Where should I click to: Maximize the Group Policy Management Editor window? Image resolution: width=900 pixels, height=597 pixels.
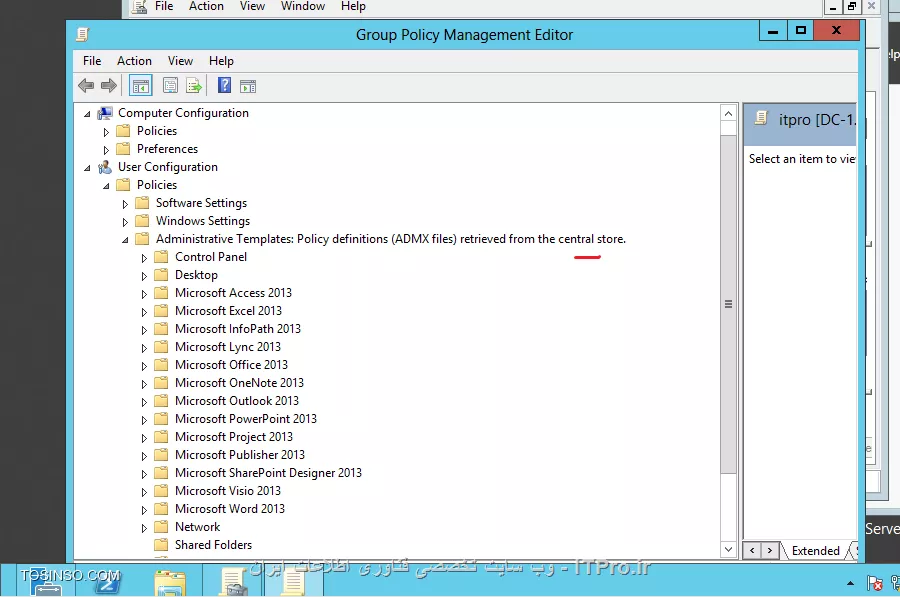point(801,30)
